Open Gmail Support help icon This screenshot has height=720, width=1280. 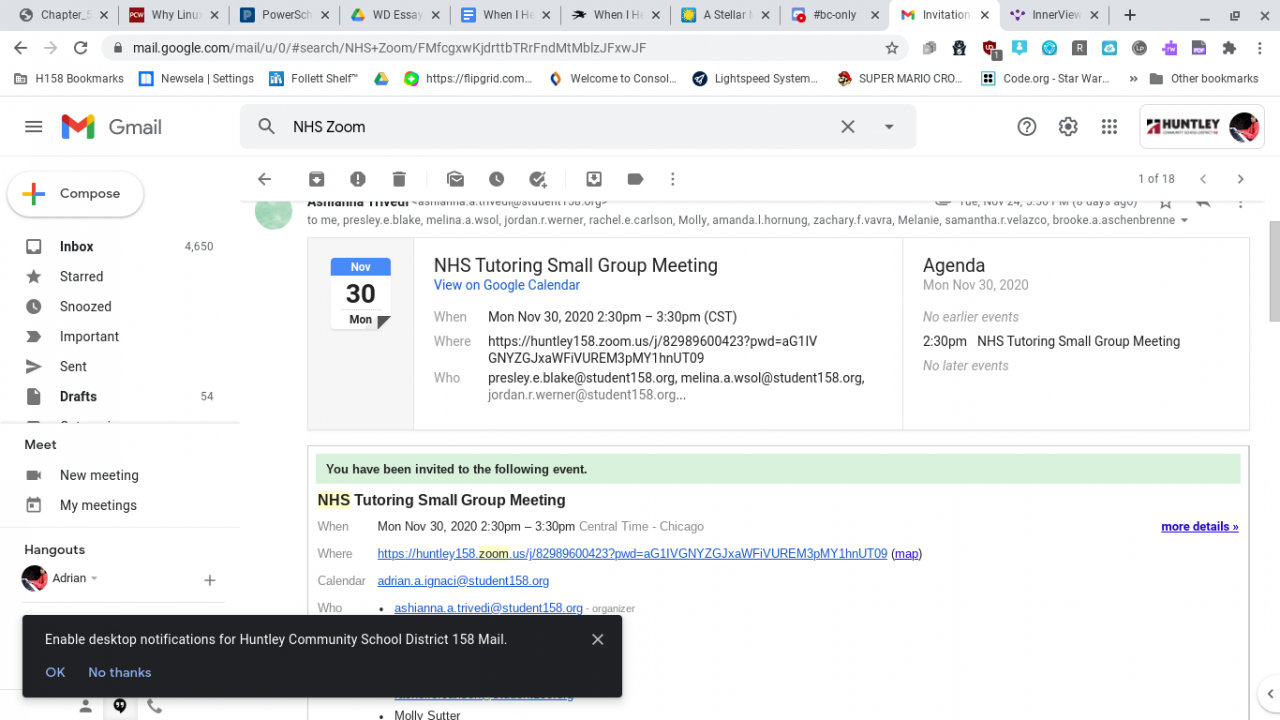coord(1027,127)
